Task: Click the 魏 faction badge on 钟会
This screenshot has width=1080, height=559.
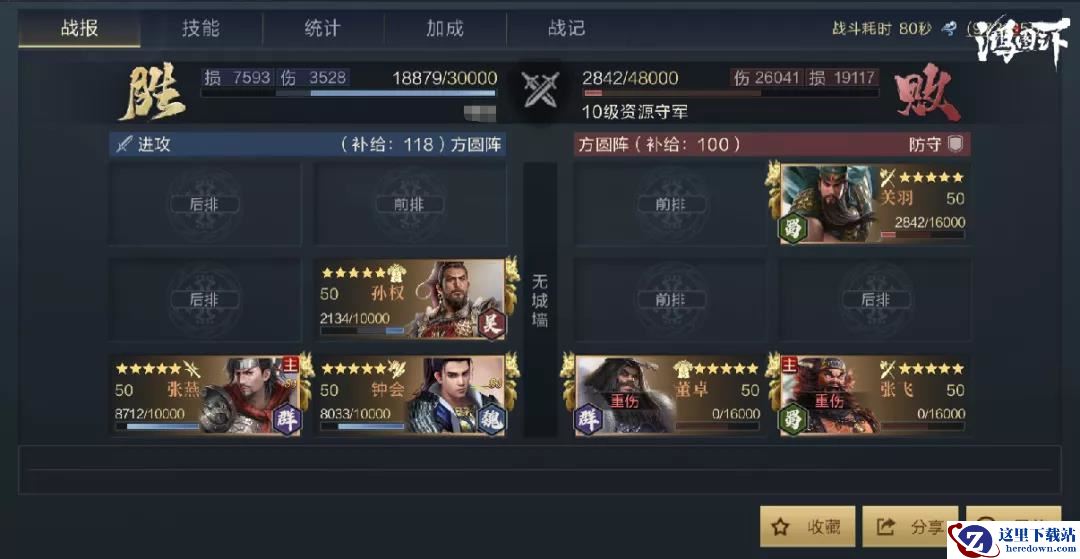Action: [492, 419]
